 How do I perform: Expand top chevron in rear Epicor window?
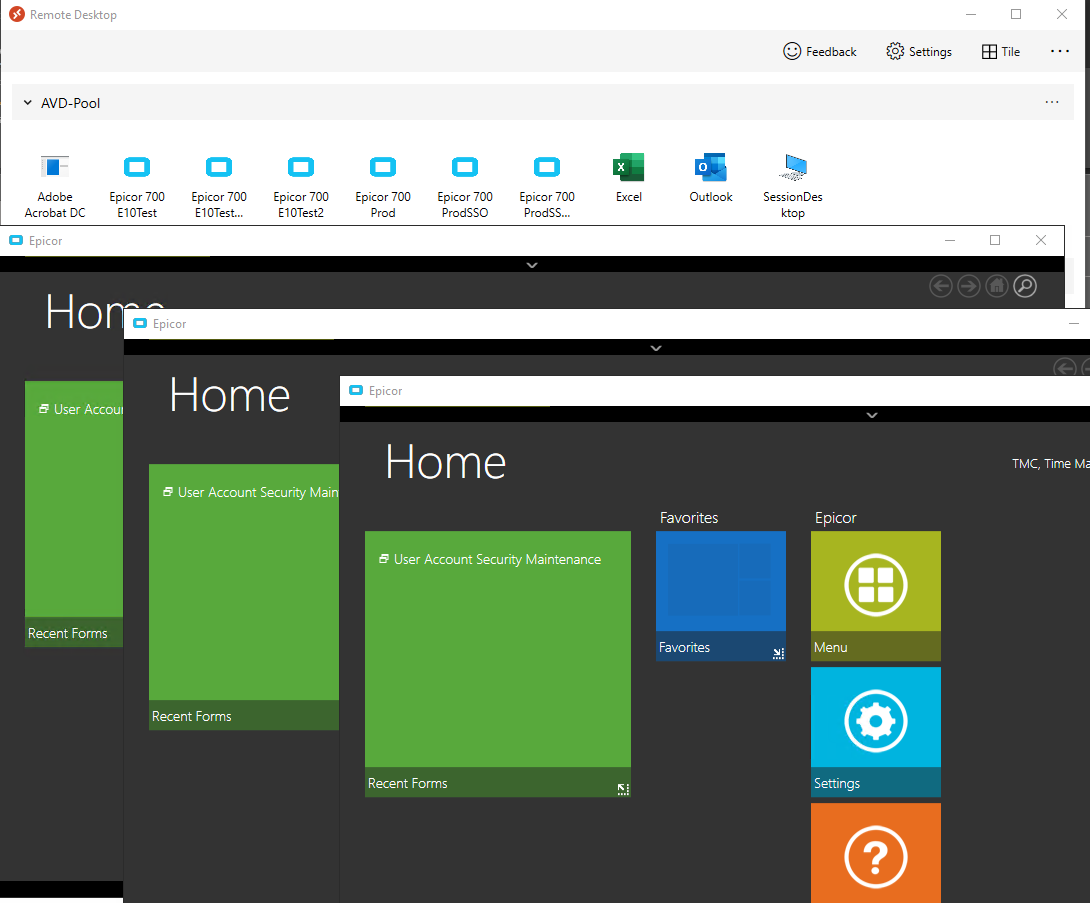pyautogui.click(x=532, y=265)
